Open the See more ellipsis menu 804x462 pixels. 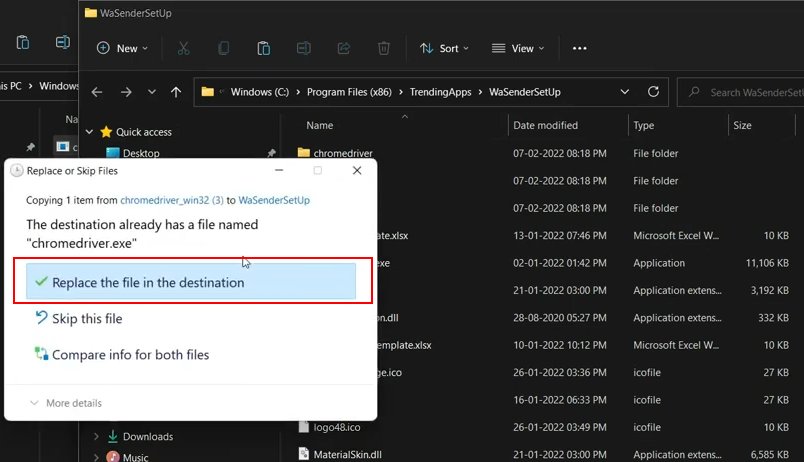(x=579, y=48)
